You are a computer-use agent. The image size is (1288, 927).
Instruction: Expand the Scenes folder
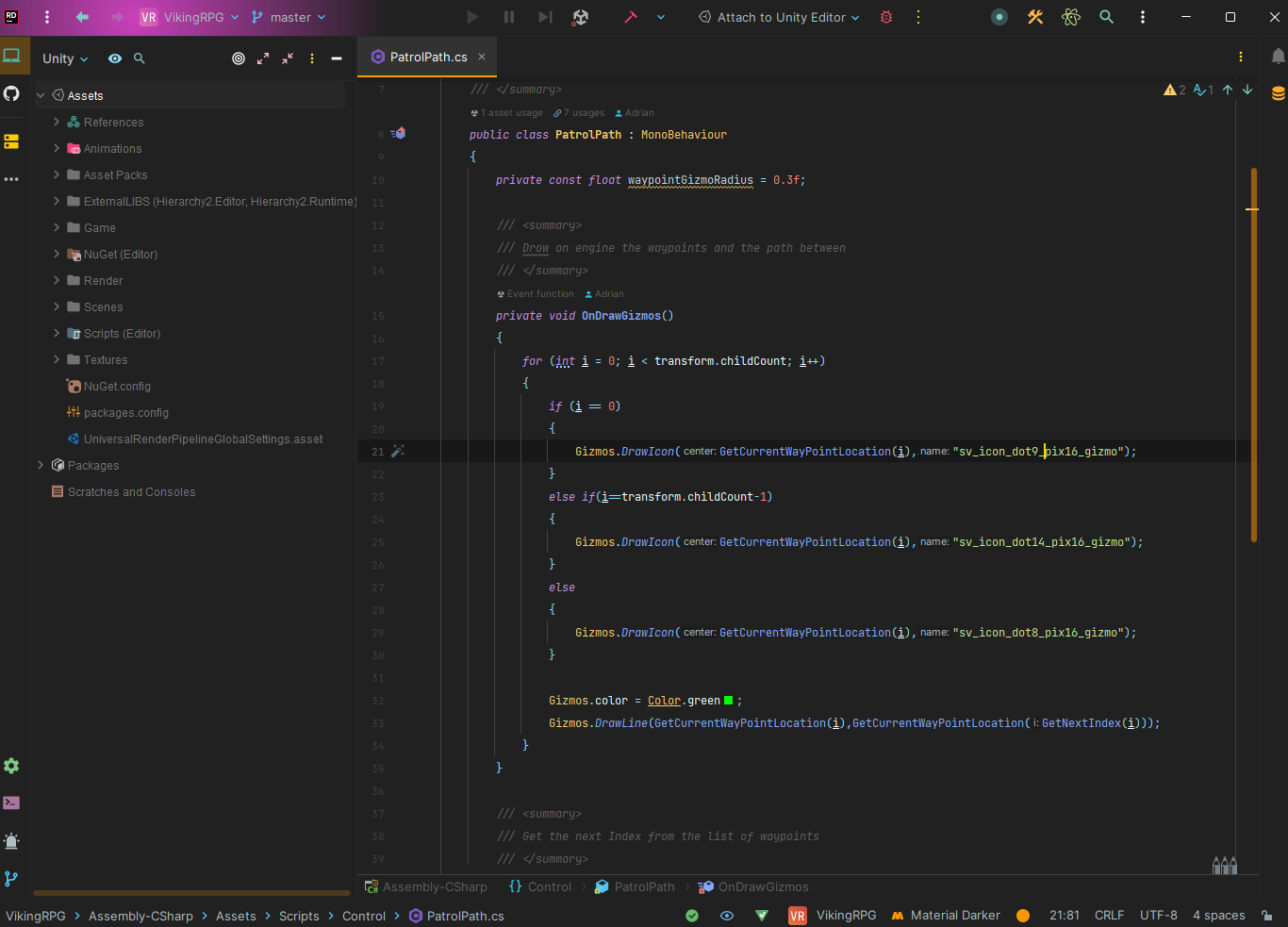click(57, 306)
